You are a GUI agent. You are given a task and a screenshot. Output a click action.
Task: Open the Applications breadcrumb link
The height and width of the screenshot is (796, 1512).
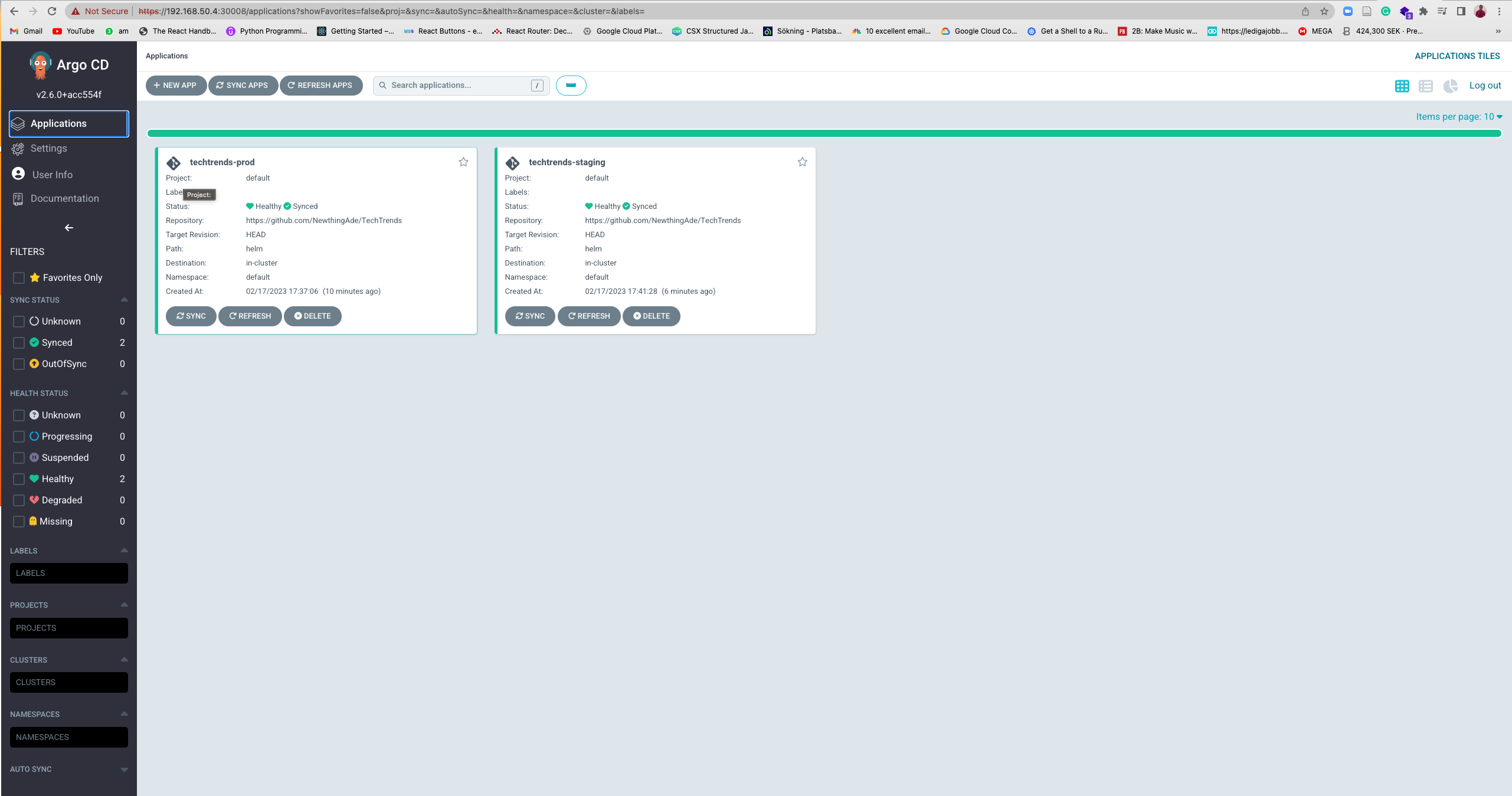(166, 55)
